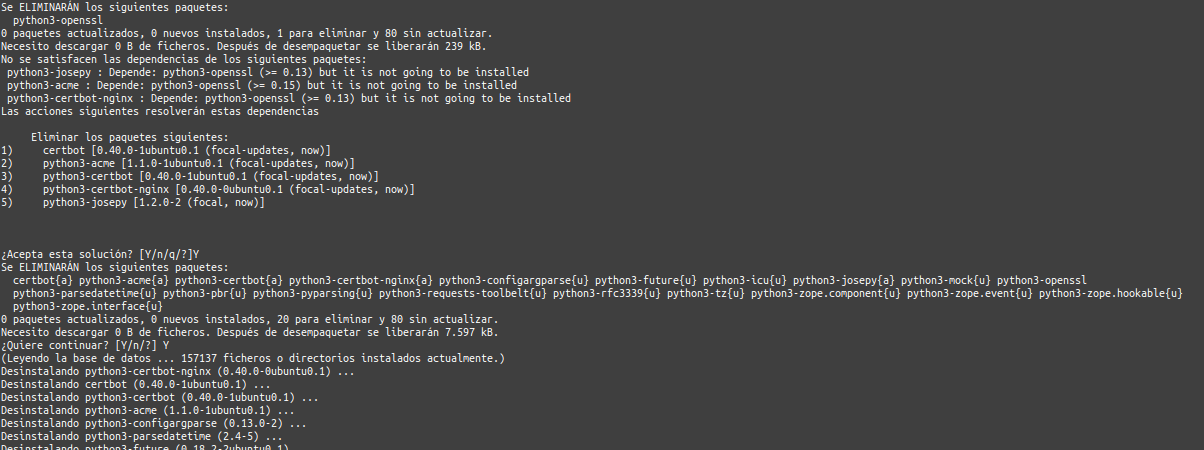
Task: Click the python3-josepy dependency line
Action: pyautogui.click(x=268, y=72)
